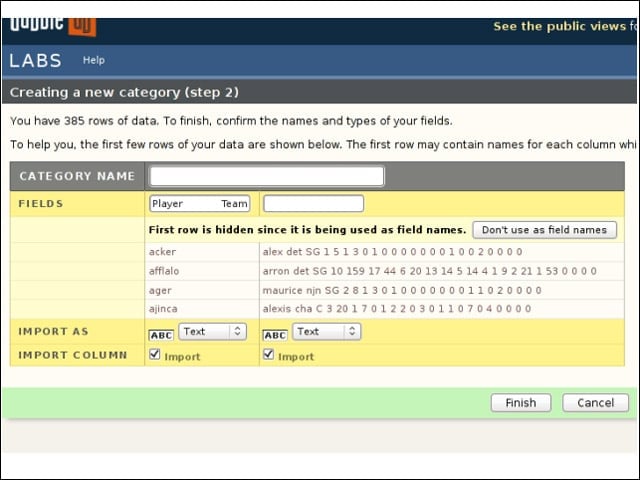Screen dimensions: 640x480
Task: Click the empty second field name box
Action: (313, 203)
